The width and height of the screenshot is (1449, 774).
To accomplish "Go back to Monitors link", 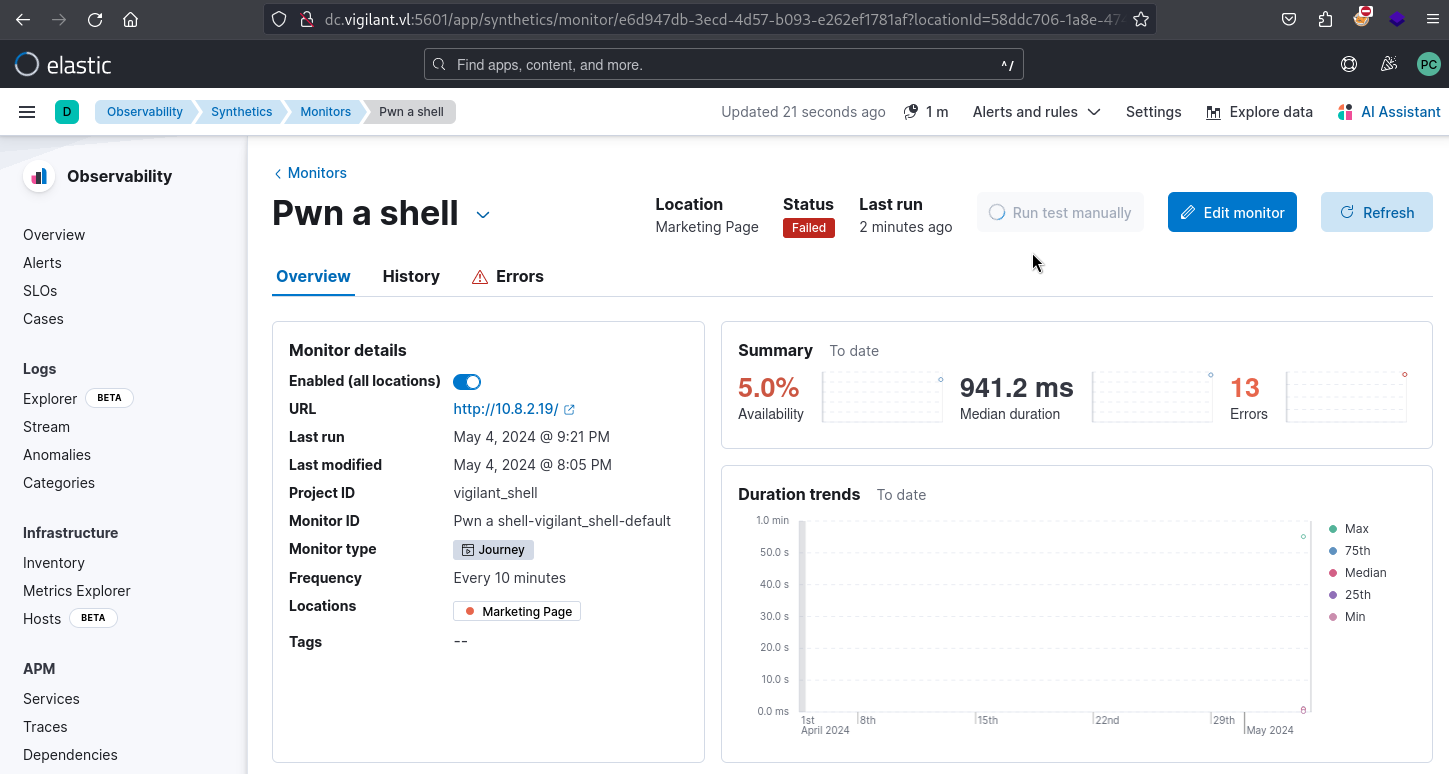I will 311,173.
